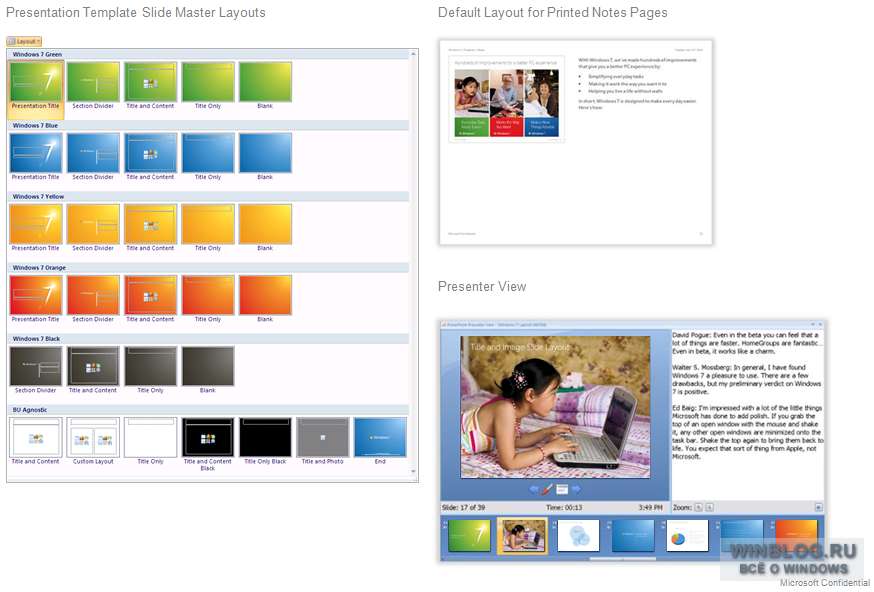Click the 'Time: 00:13' elapsed timer
874x592 pixels.
(564, 508)
